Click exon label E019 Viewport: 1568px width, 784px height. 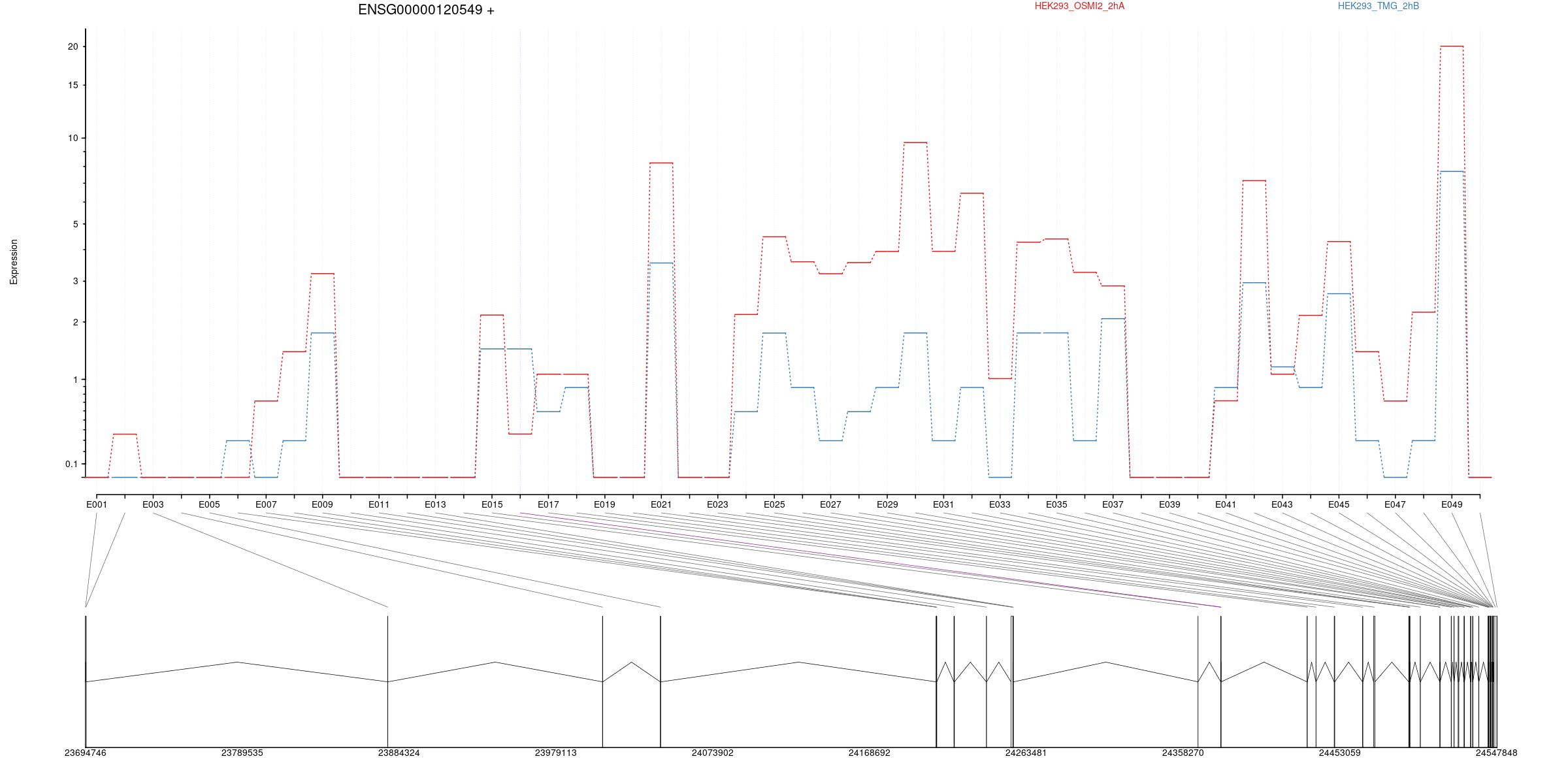[604, 504]
